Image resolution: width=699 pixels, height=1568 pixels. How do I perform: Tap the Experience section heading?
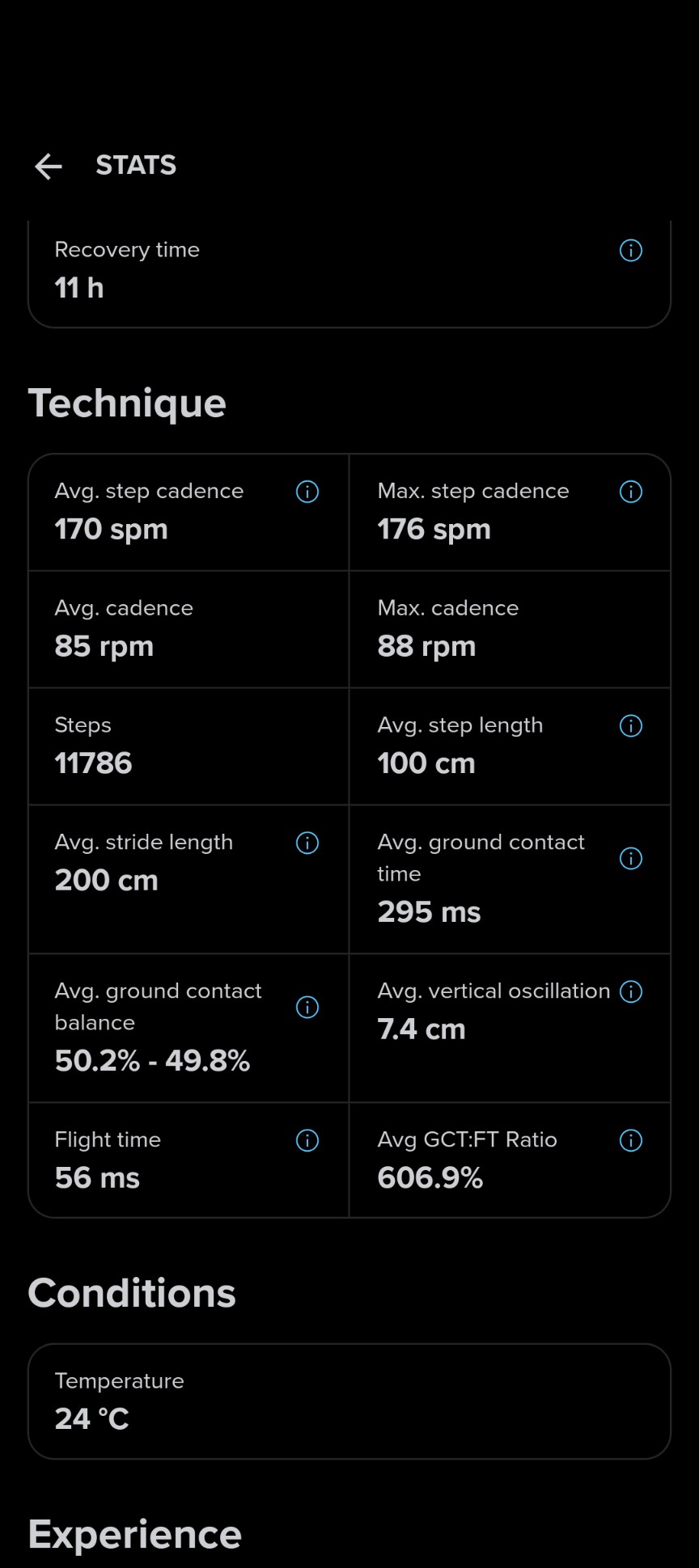point(135,1535)
